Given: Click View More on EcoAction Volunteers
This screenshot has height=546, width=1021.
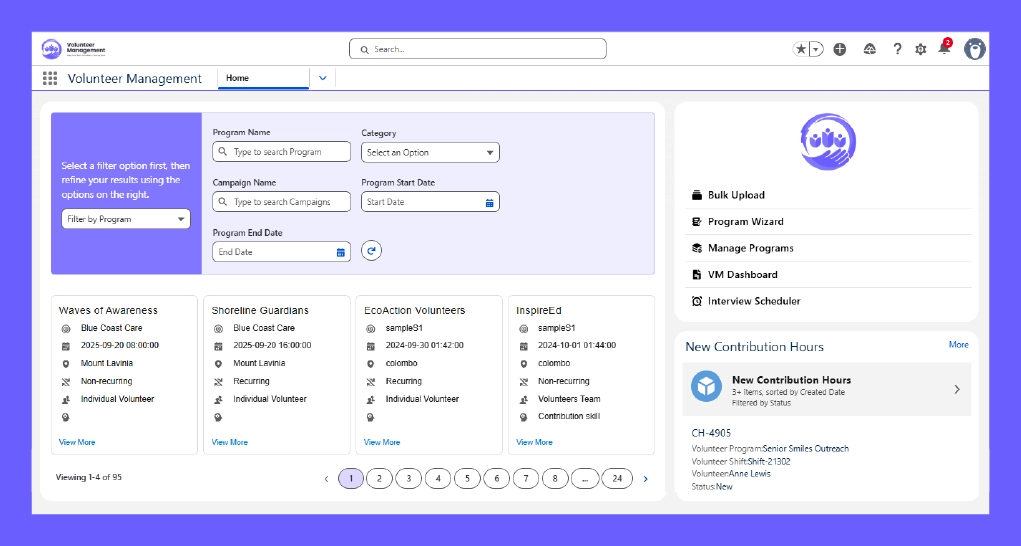Looking at the screenshot, I should tap(382, 442).
